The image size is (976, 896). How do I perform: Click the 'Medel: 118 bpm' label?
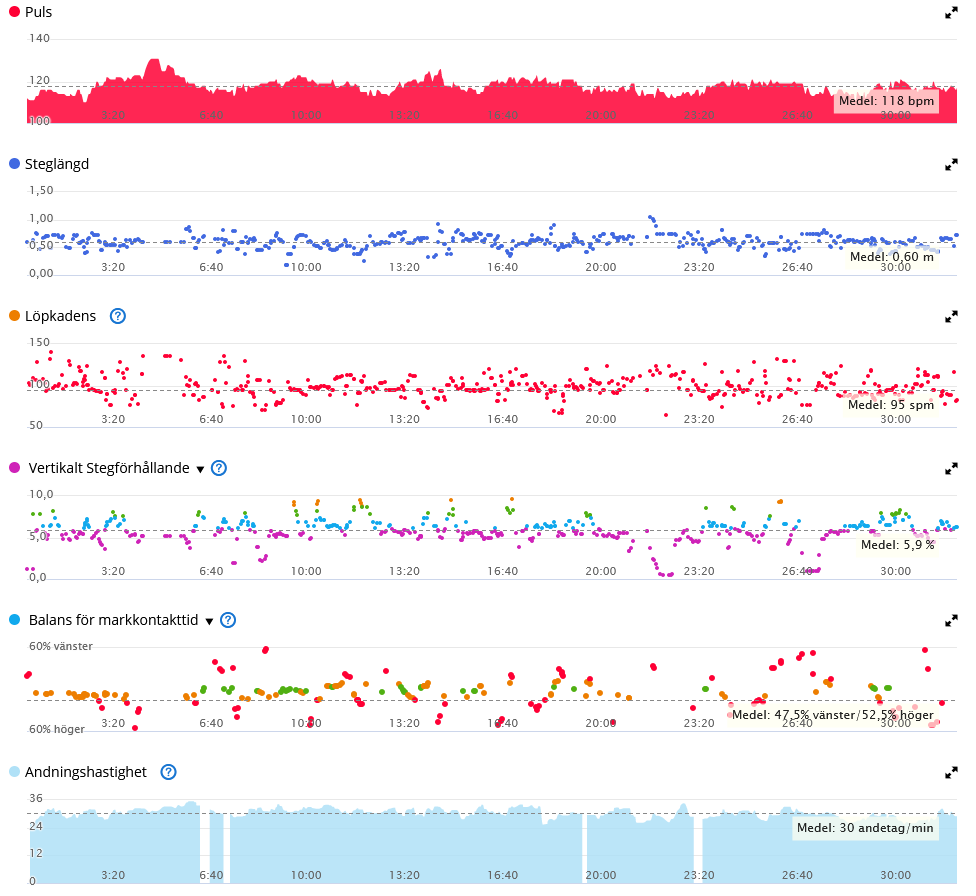pyautogui.click(x=886, y=101)
